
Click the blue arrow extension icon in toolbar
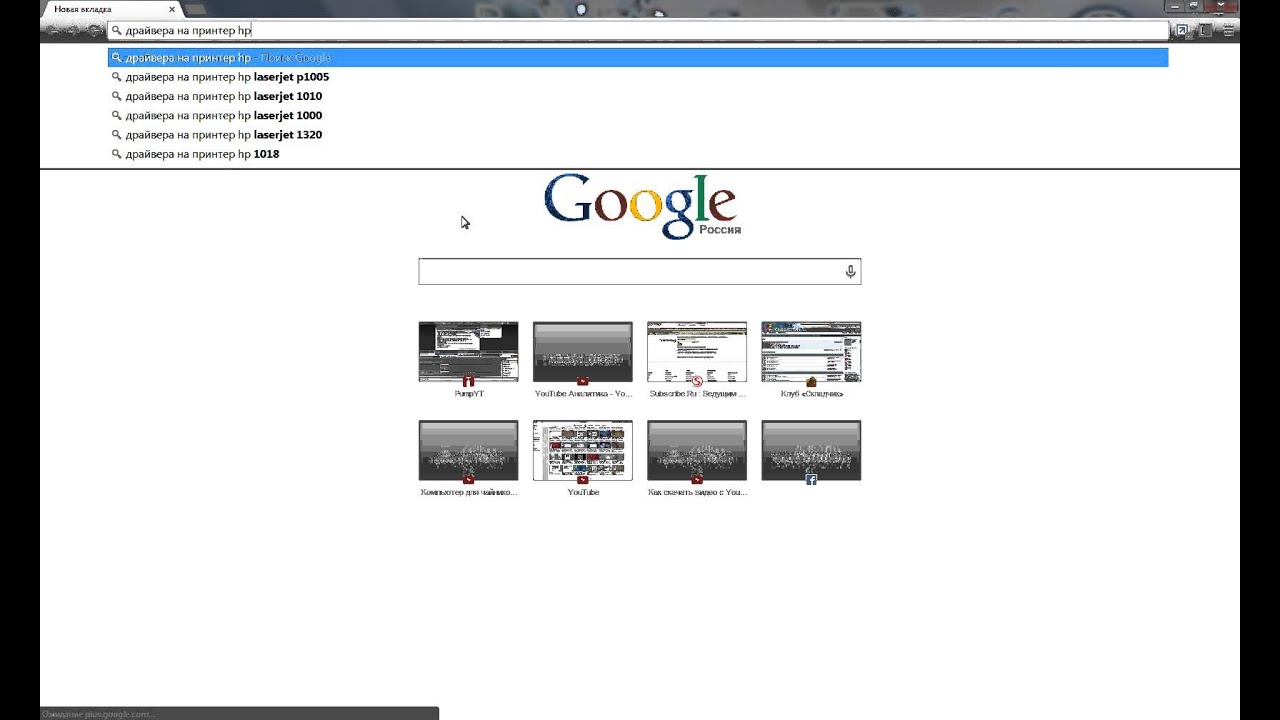click(x=1182, y=31)
